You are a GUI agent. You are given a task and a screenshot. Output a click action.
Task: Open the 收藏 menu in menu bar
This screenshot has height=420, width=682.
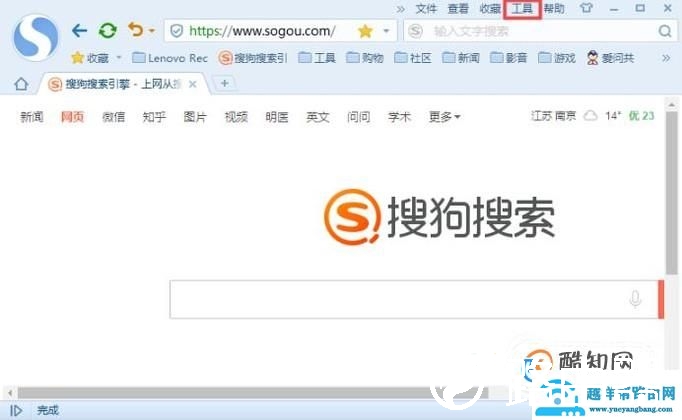490,9
